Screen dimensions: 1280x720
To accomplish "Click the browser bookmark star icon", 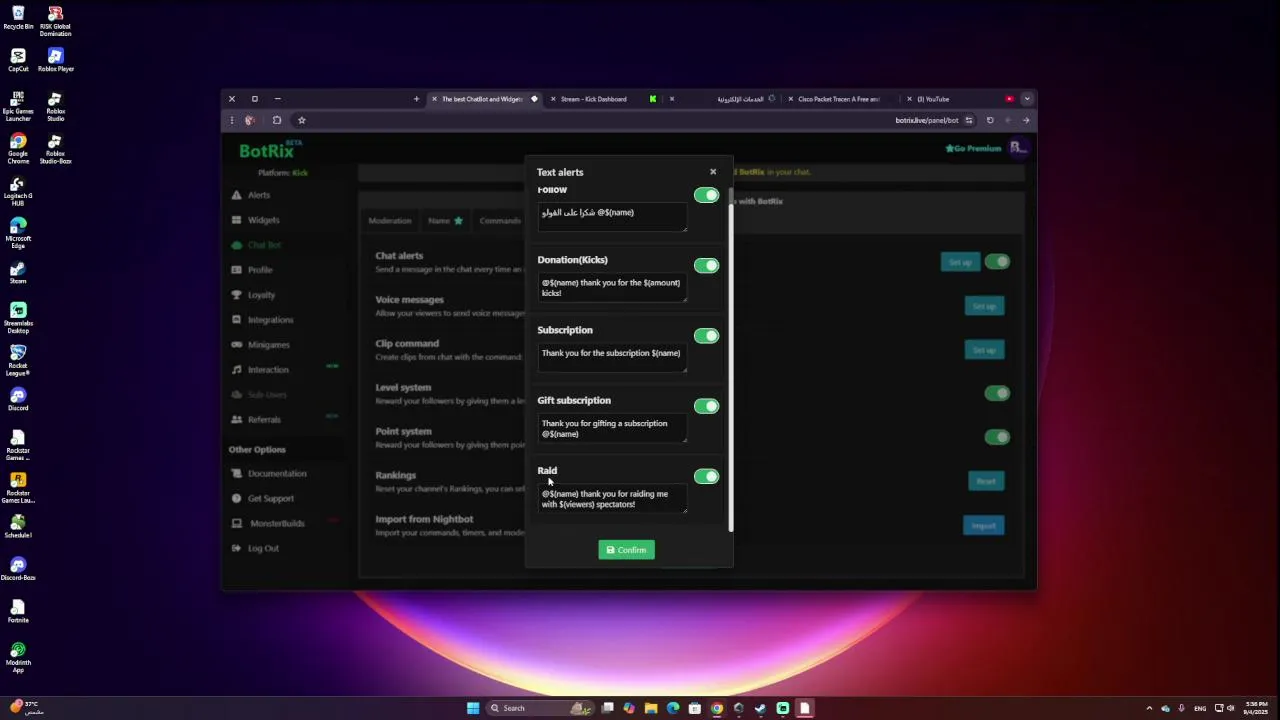I will click(301, 120).
